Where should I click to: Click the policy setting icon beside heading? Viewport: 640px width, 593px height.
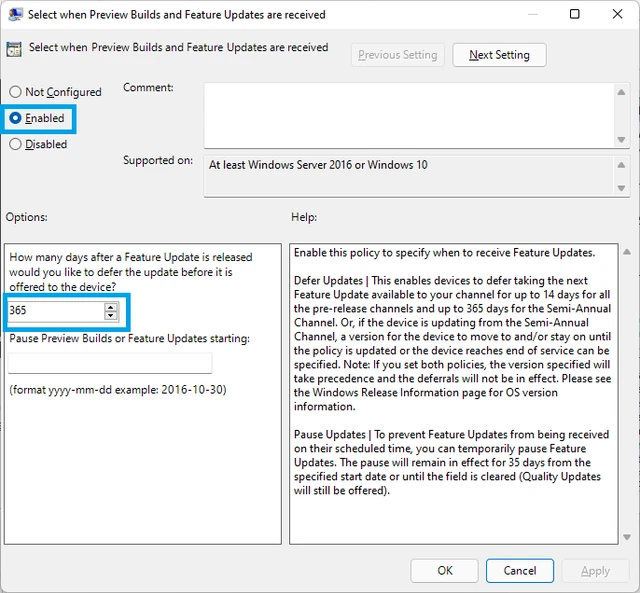[x=14, y=49]
